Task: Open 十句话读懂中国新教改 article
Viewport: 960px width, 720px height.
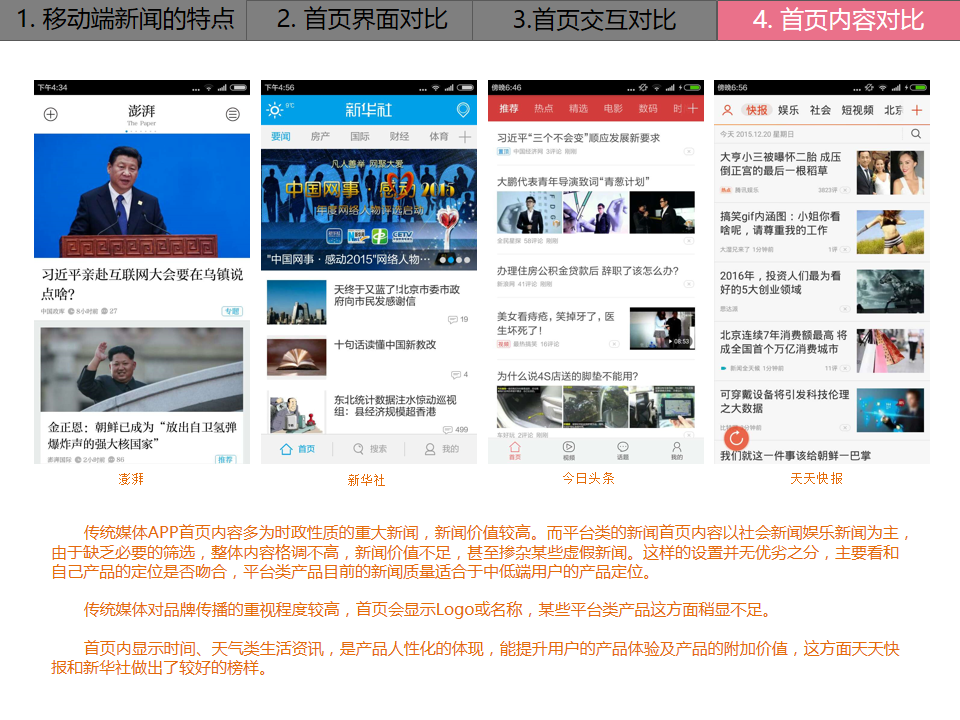Action: pyautogui.click(x=369, y=358)
